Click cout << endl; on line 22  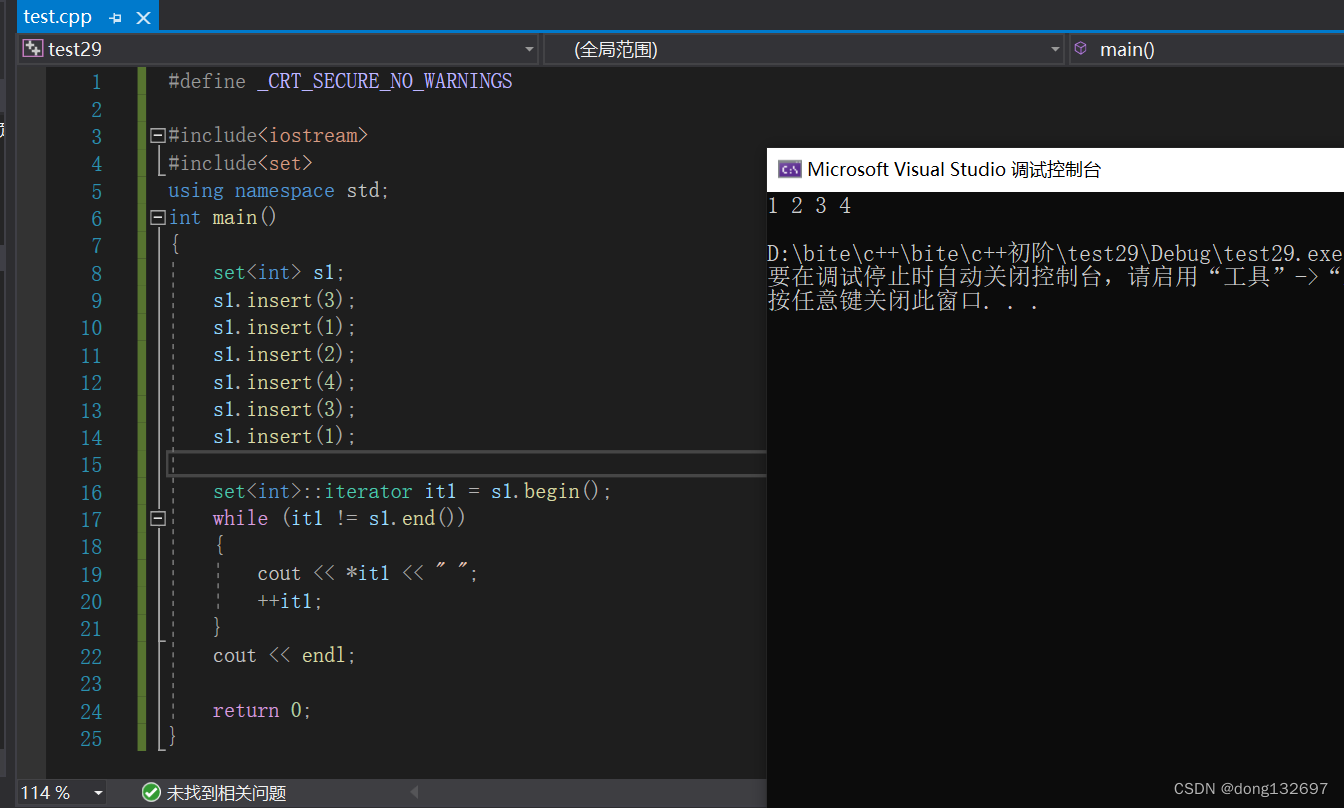284,655
